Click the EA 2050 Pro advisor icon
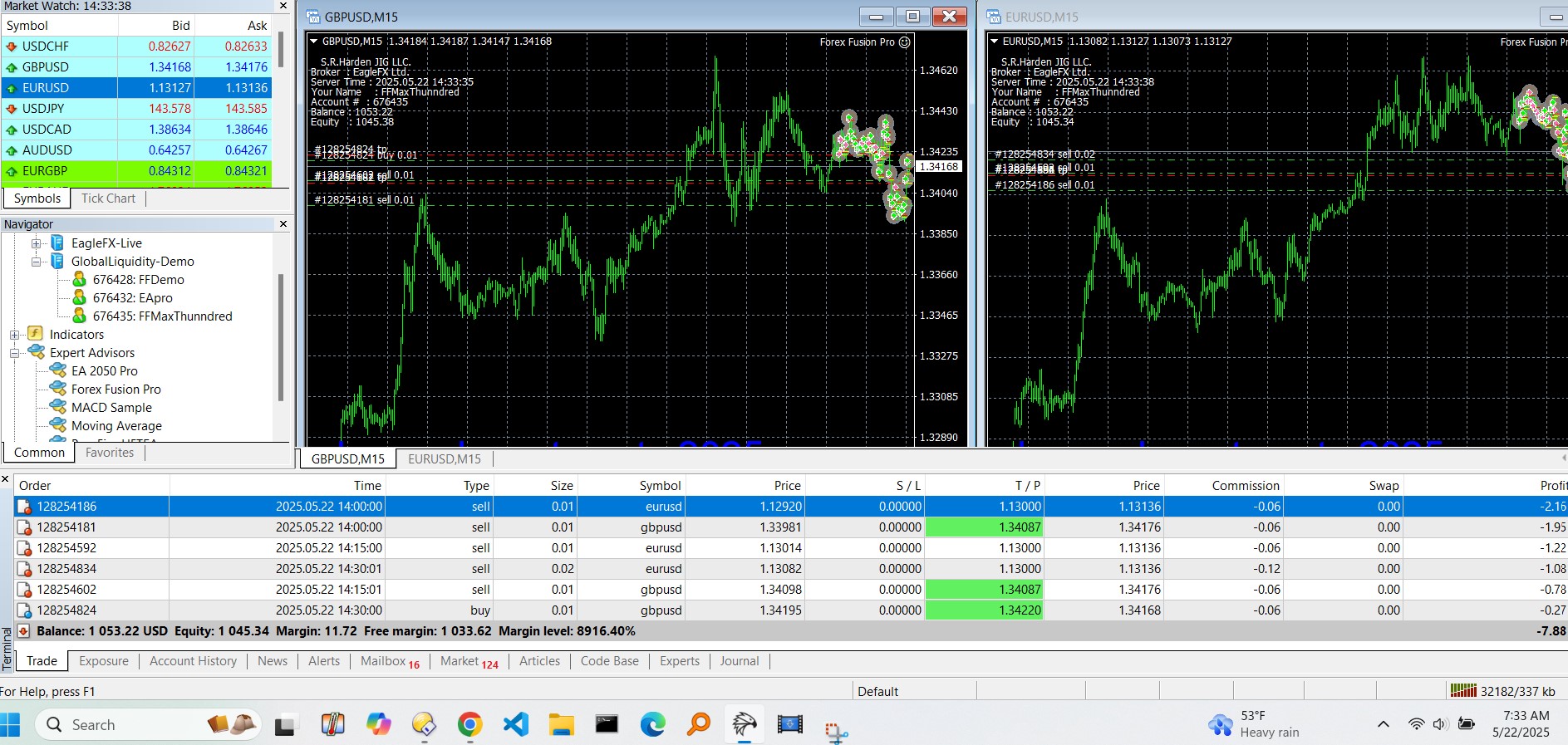 click(x=58, y=370)
